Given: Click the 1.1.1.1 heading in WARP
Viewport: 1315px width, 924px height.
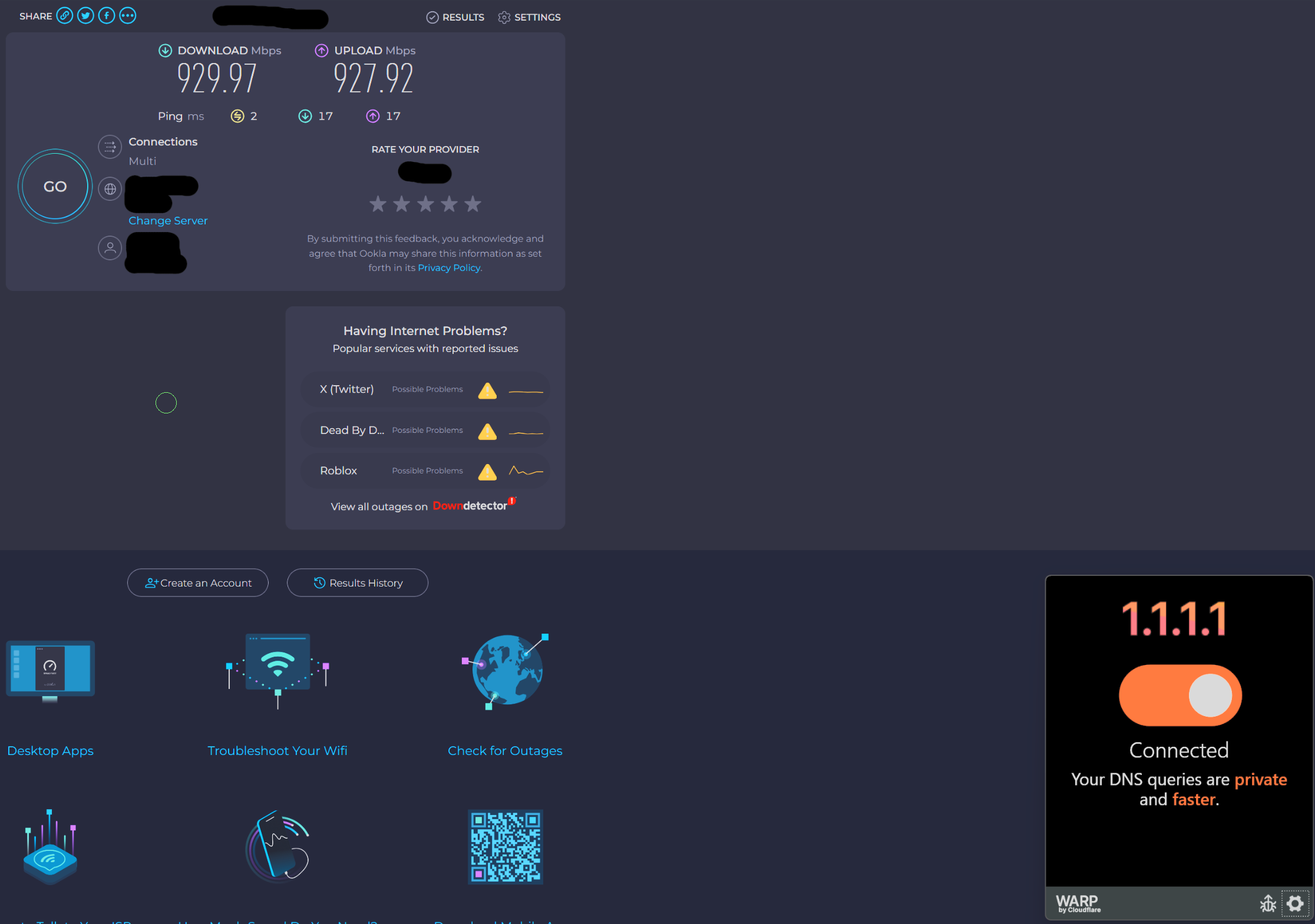Looking at the screenshot, I should 1174,619.
